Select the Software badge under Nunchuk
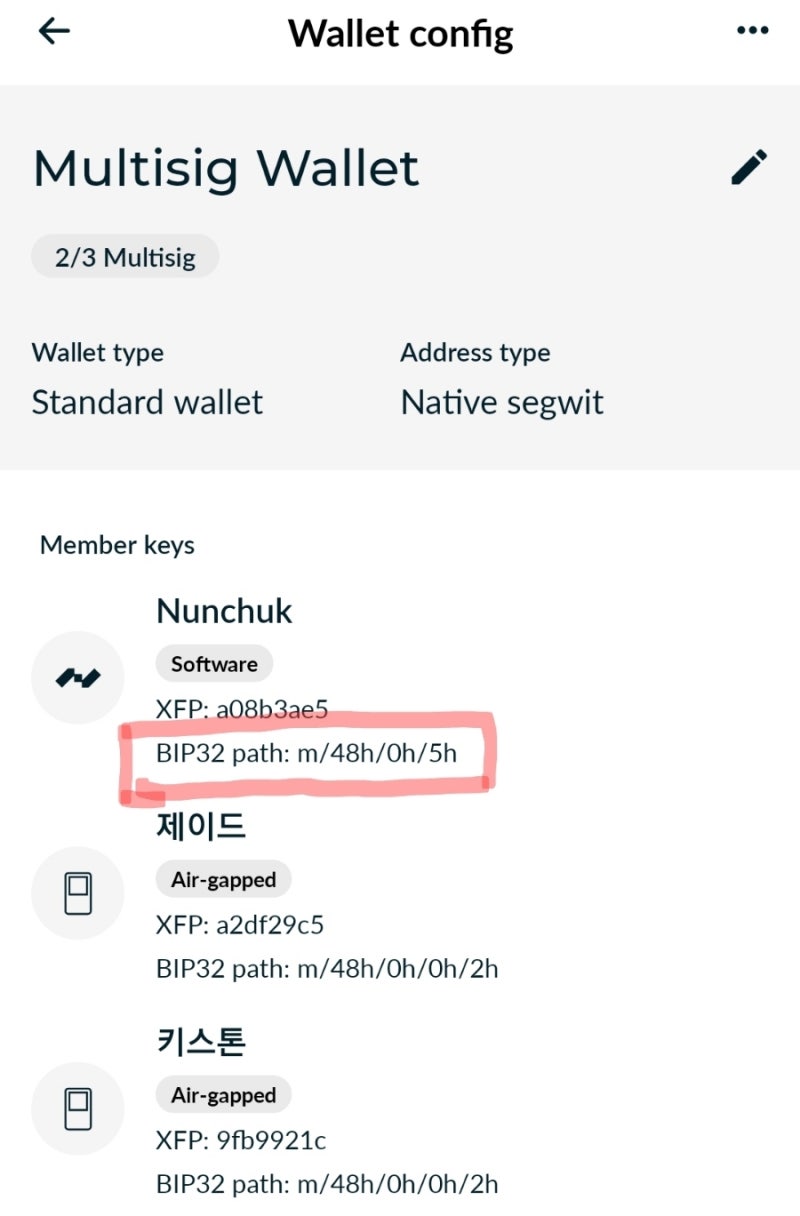Screen dimensions: 800x1216 tap(213, 663)
